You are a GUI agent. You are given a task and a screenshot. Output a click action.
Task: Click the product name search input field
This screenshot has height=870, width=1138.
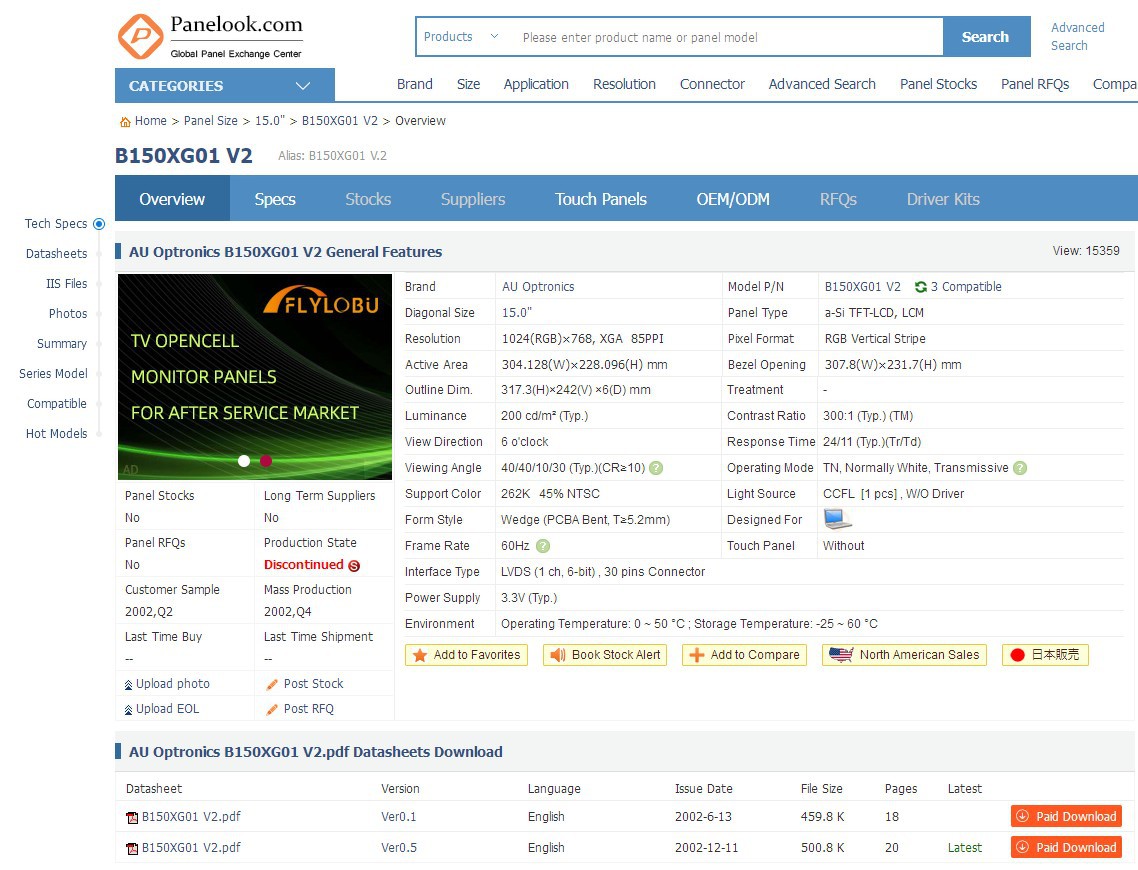(726, 37)
